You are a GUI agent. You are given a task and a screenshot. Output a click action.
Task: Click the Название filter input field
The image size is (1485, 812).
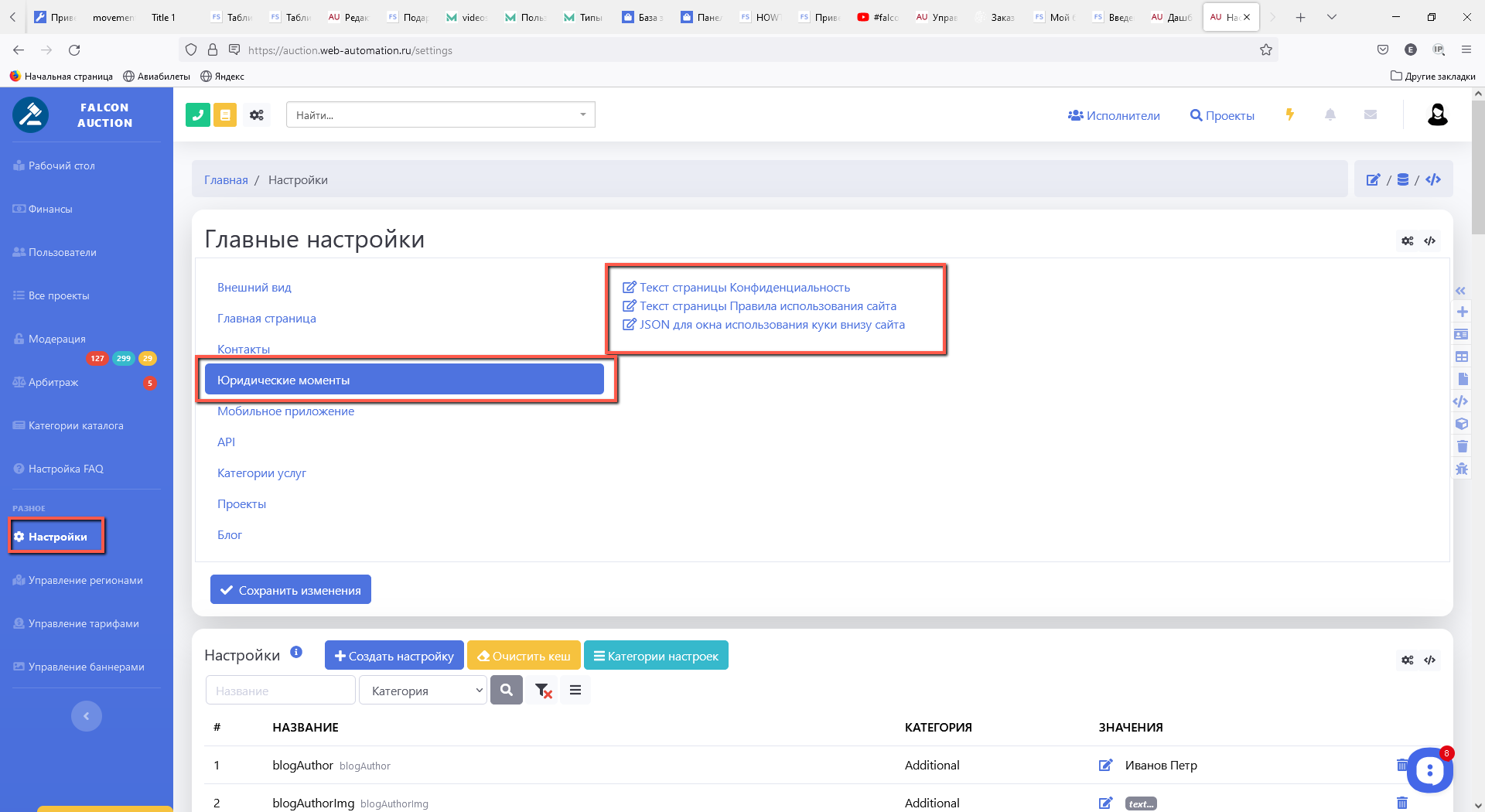click(280, 691)
